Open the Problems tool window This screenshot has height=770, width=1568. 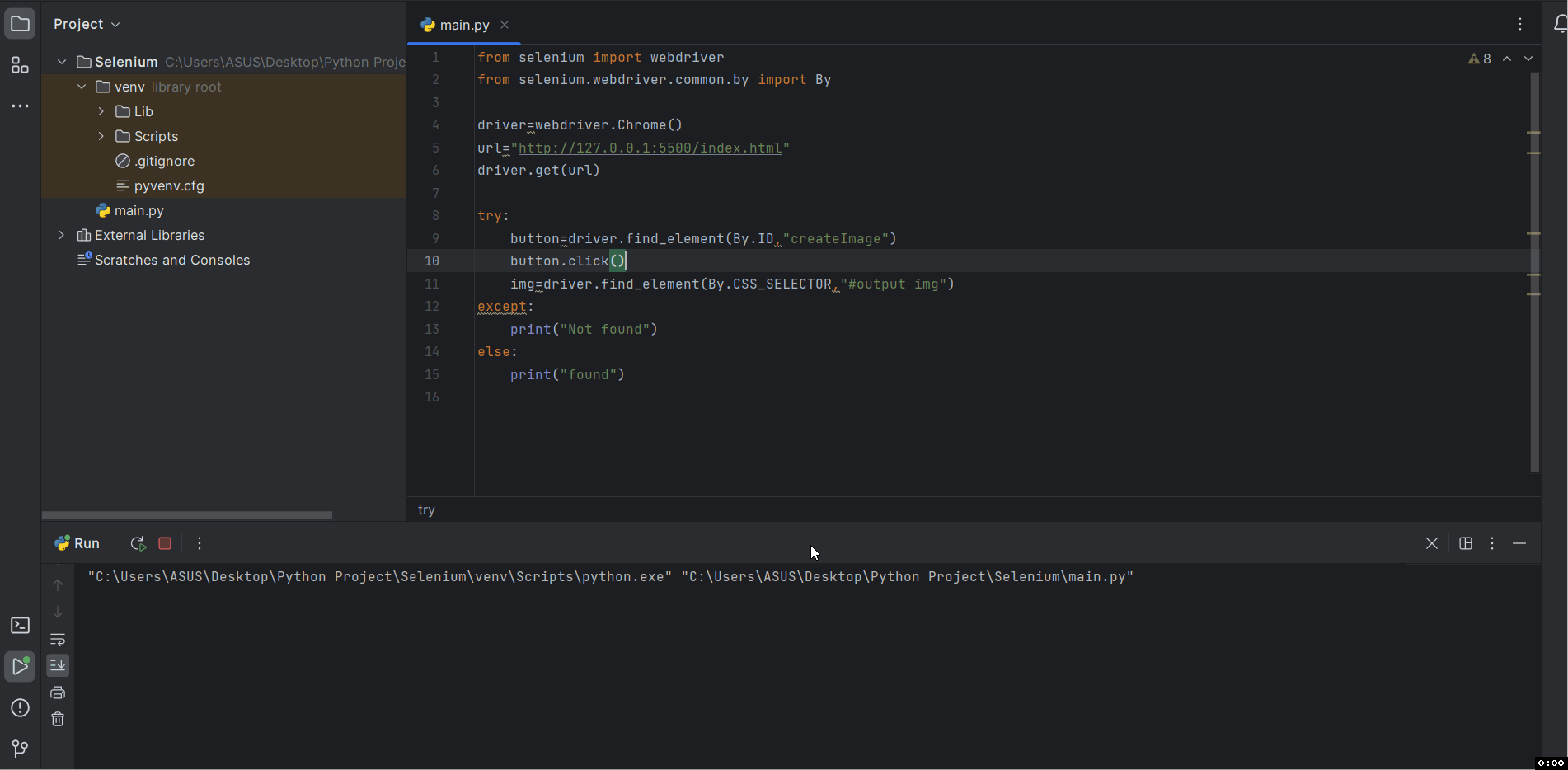[x=20, y=708]
